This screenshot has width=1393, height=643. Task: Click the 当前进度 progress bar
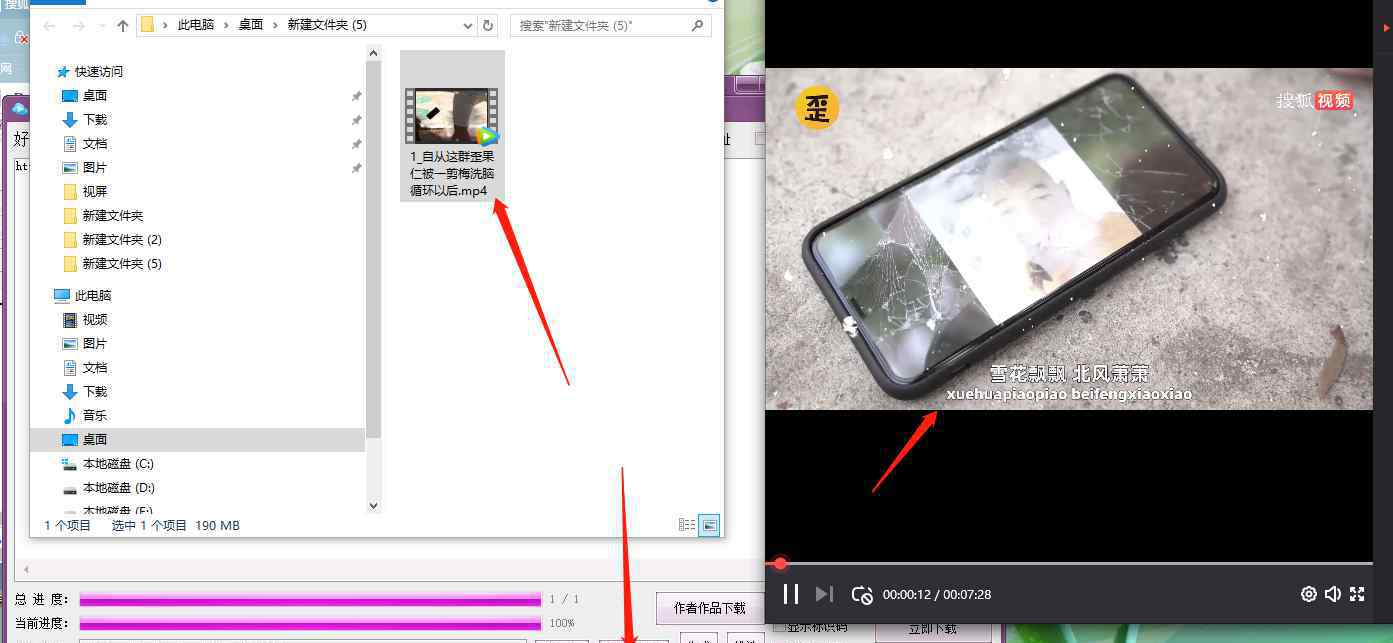[310, 623]
